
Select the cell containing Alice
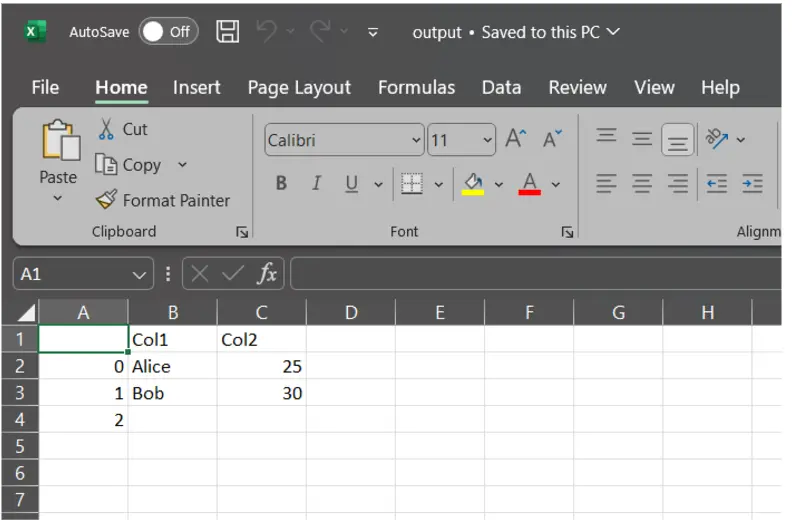tap(173, 366)
